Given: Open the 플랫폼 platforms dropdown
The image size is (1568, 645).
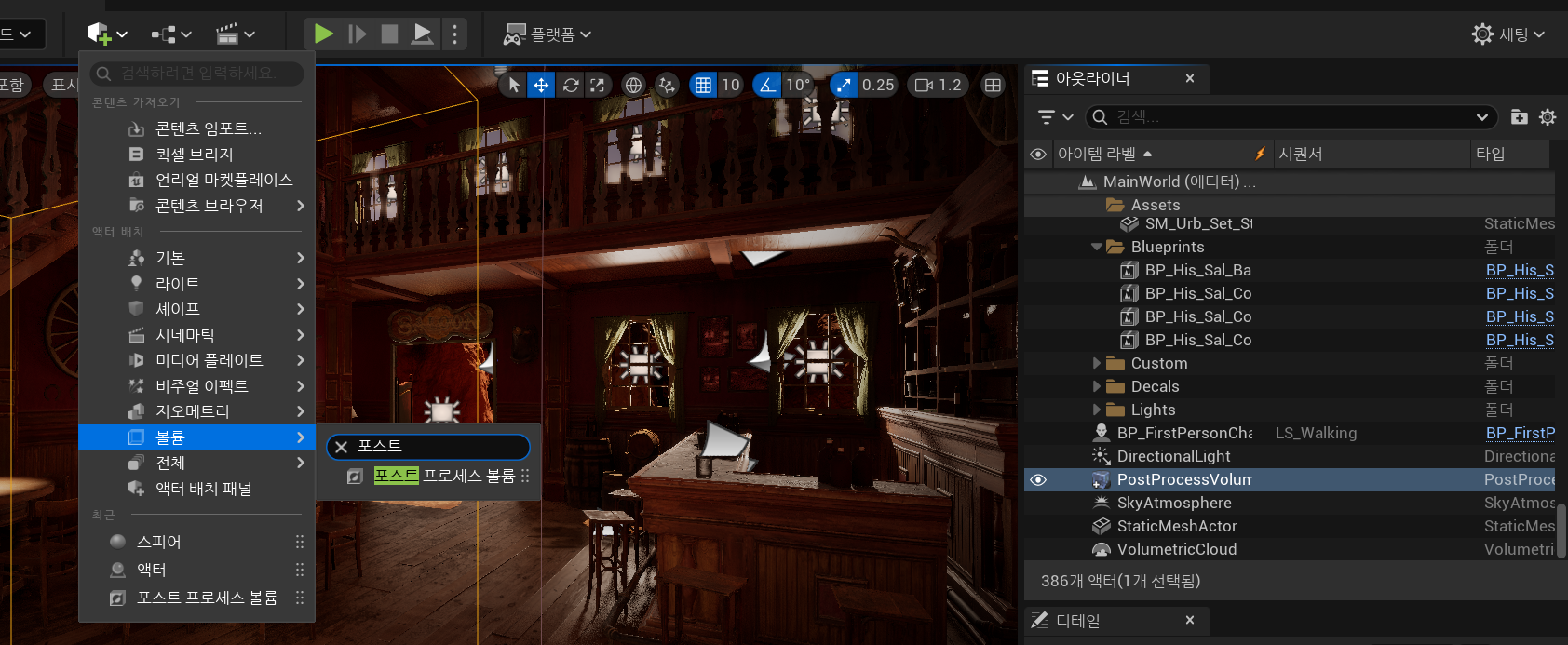Looking at the screenshot, I should pyautogui.click(x=547, y=34).
